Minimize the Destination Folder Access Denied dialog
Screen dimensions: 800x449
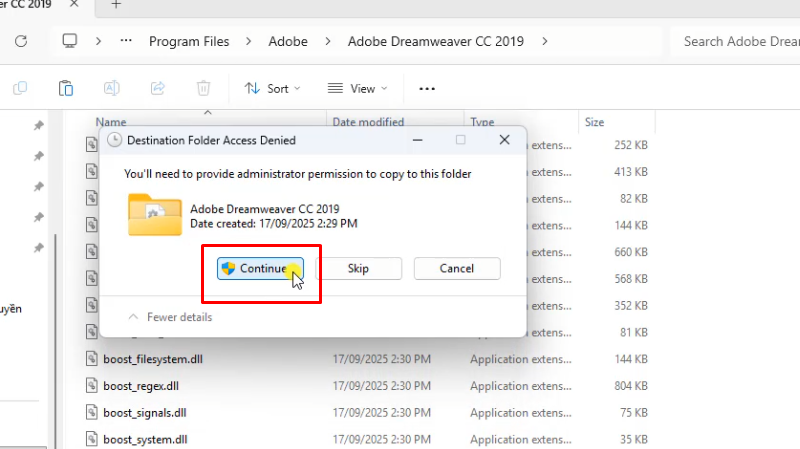[417, 140]
